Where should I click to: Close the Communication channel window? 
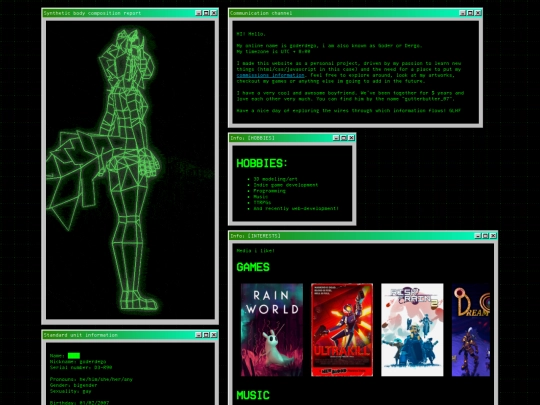click(478, 13)
